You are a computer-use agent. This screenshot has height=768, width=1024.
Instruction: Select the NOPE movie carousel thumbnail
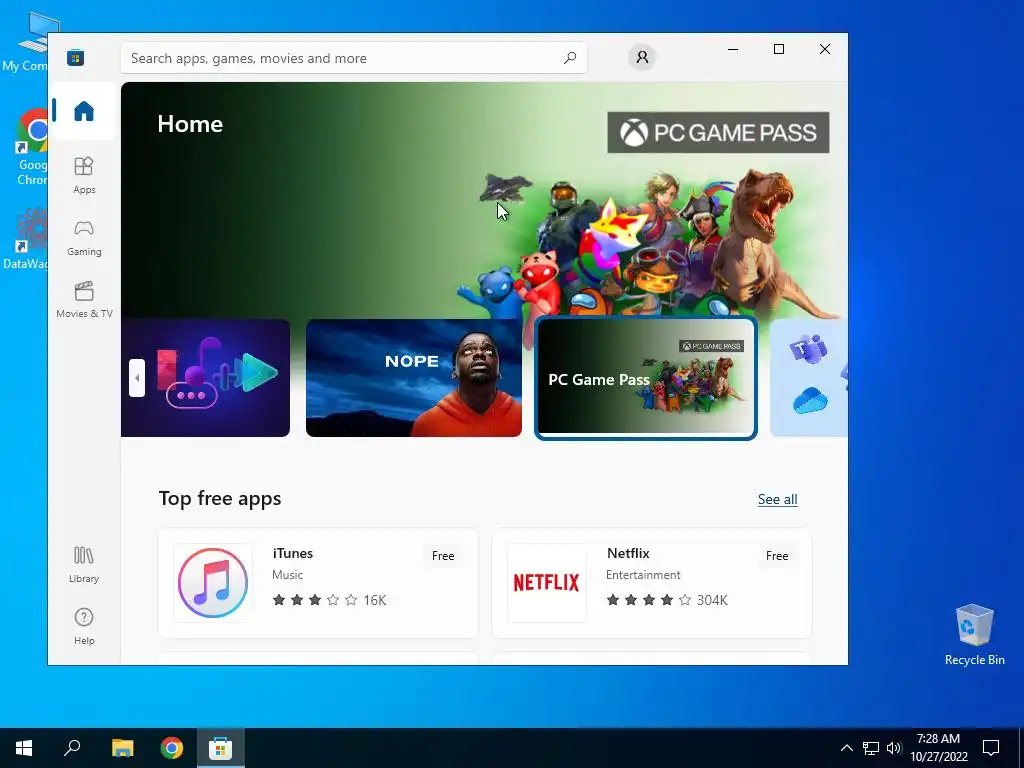413,377
